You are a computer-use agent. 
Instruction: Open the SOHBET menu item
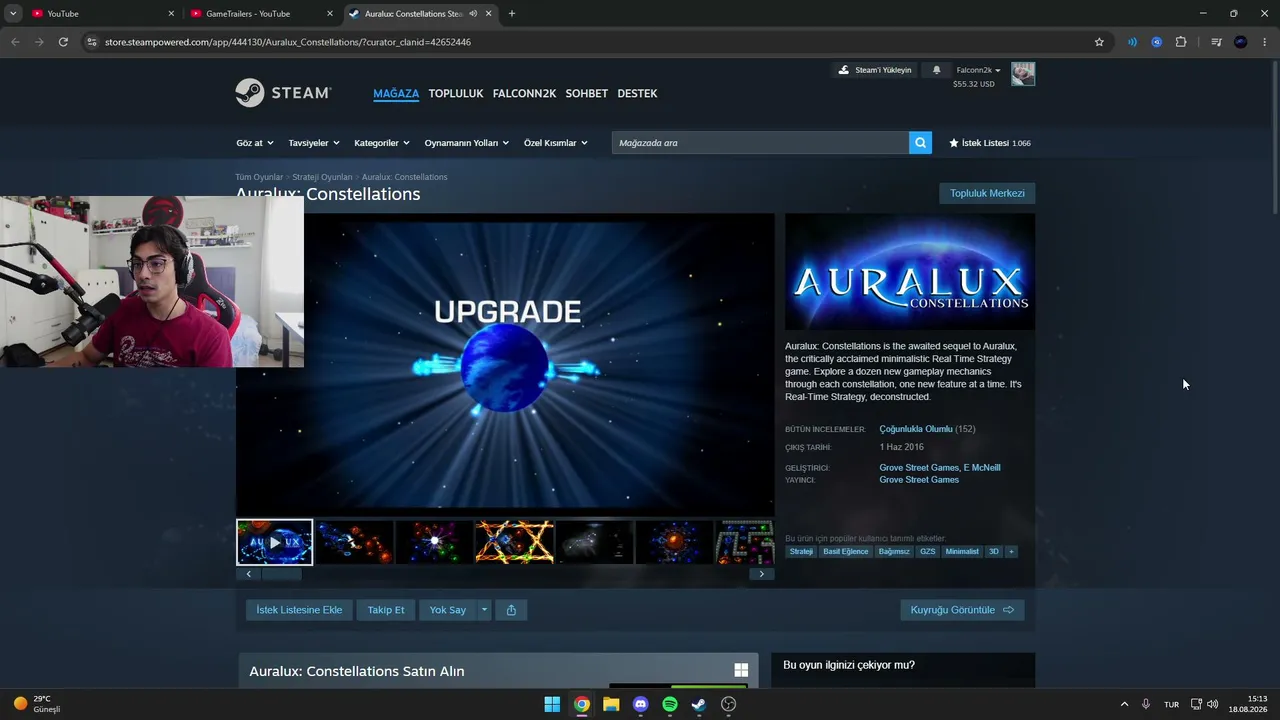coord(587,93)
